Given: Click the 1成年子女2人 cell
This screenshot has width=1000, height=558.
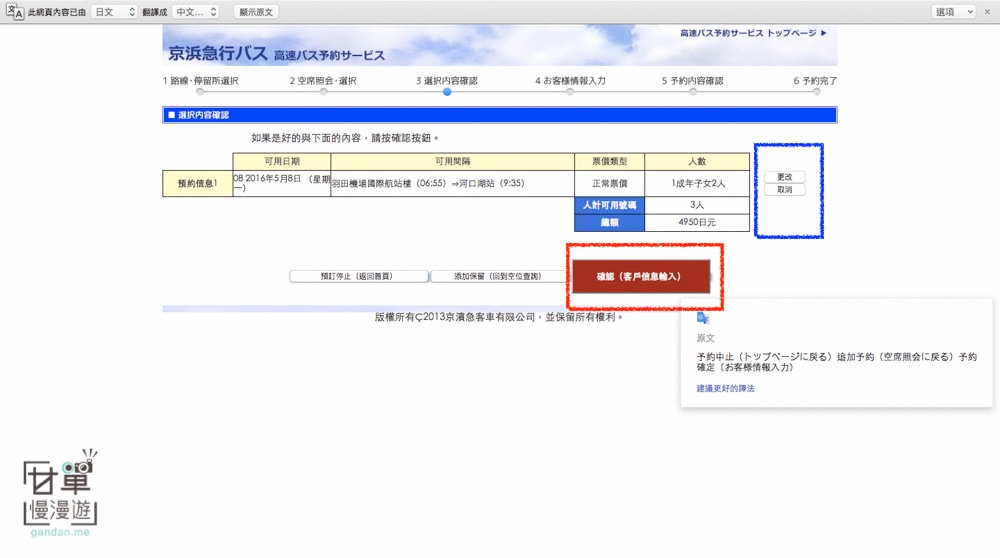Looking at the screenshot, I should (x=697, y=183).
